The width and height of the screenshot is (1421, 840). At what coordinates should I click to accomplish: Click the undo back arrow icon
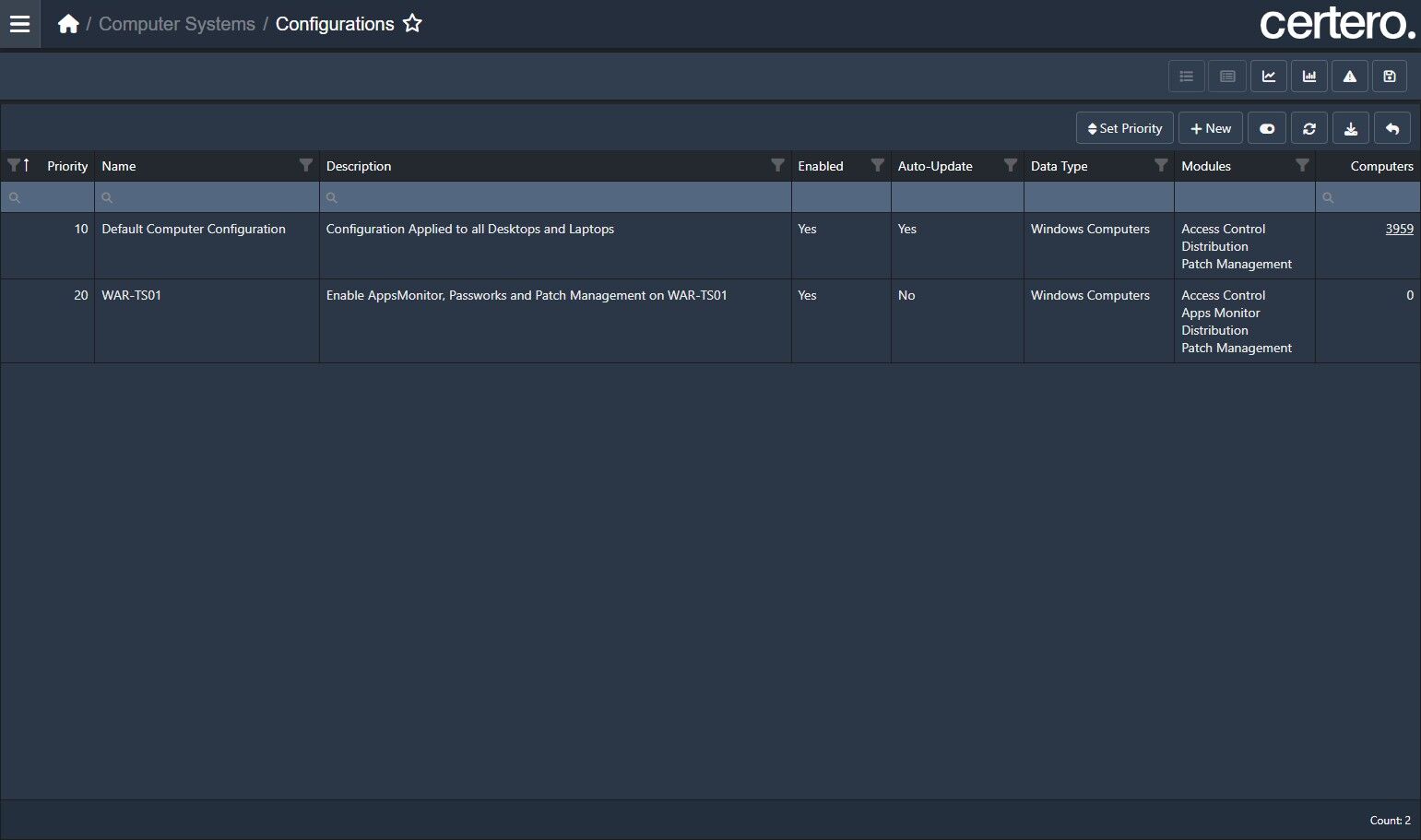pos(1392,128)
